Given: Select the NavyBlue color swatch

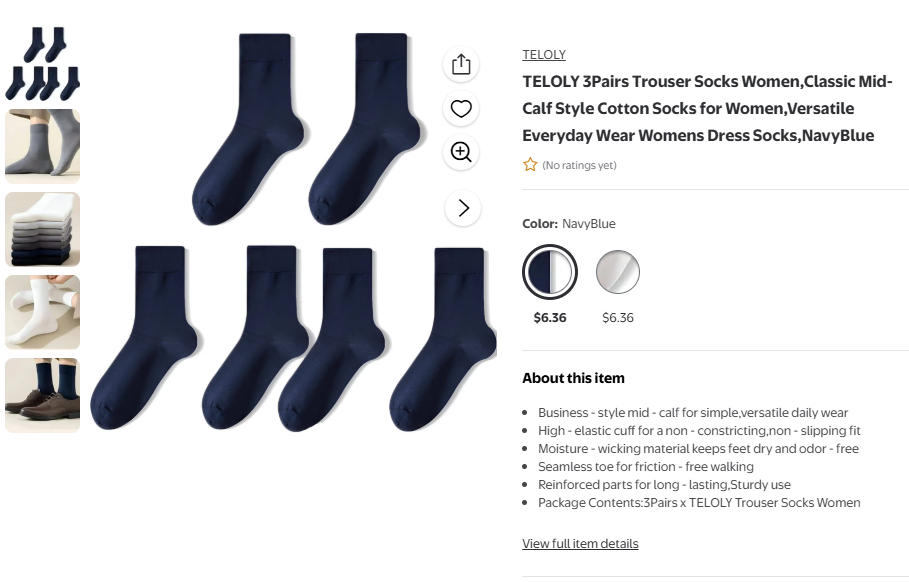Looking at the screenshot, I should click(x=550, y=272).
